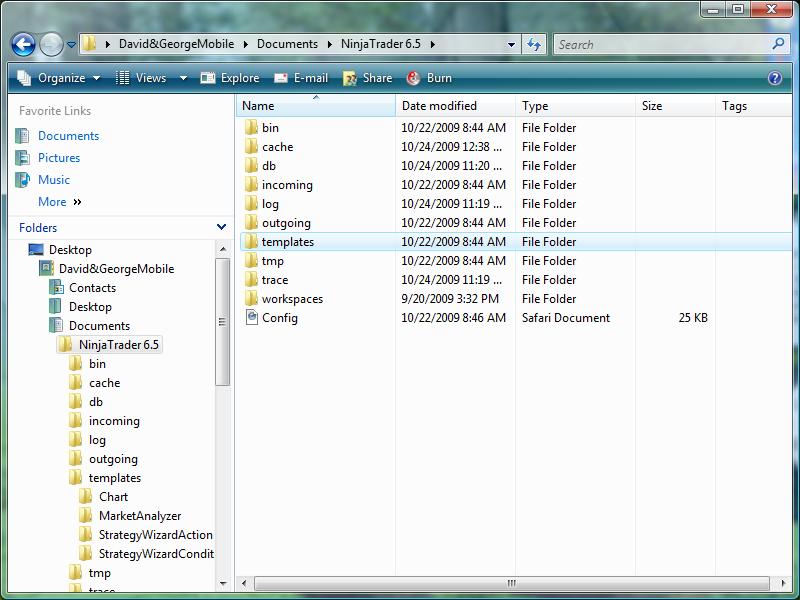Screen dimensions: 800x600
Task: Click the folder tree vertical scrollbar thumb
Action: click(222, 321)
